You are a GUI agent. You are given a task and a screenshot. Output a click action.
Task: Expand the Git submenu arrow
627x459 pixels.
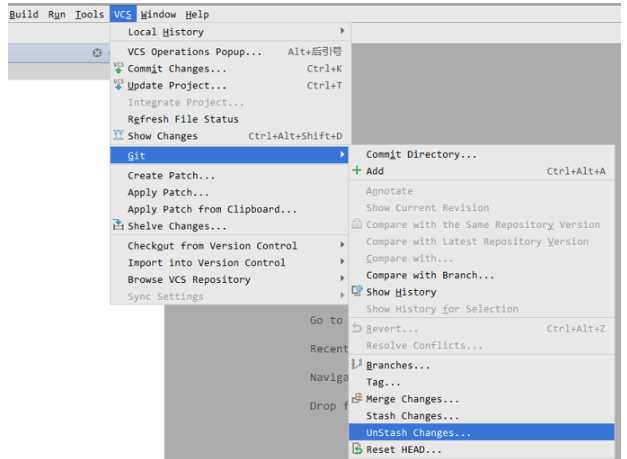[x=342, y=154]
